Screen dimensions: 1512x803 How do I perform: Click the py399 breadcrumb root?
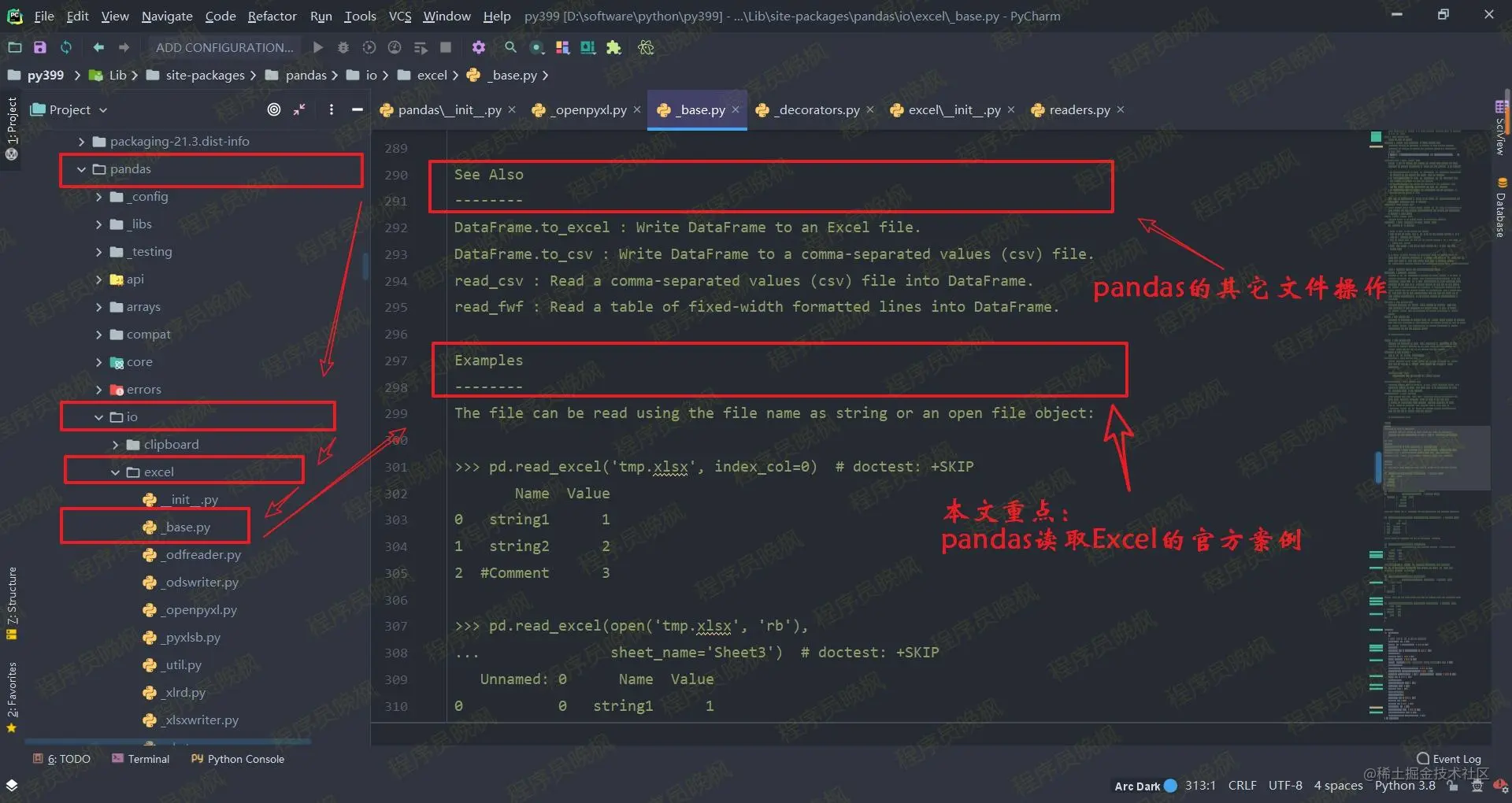pyautogui.click(x=36, y=75)
